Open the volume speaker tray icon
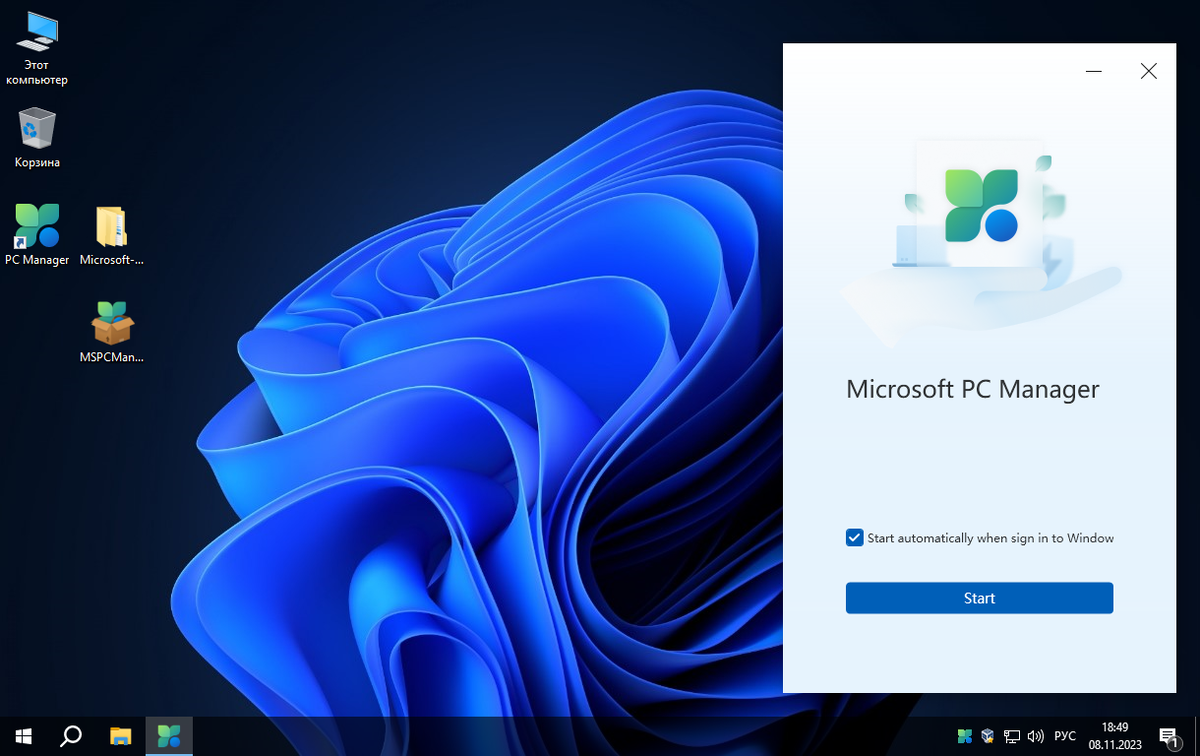 tap(1036, 737)
